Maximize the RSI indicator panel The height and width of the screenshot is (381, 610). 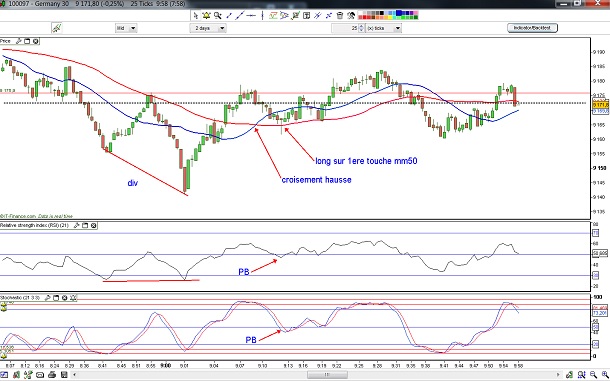(x=85, y=225)
